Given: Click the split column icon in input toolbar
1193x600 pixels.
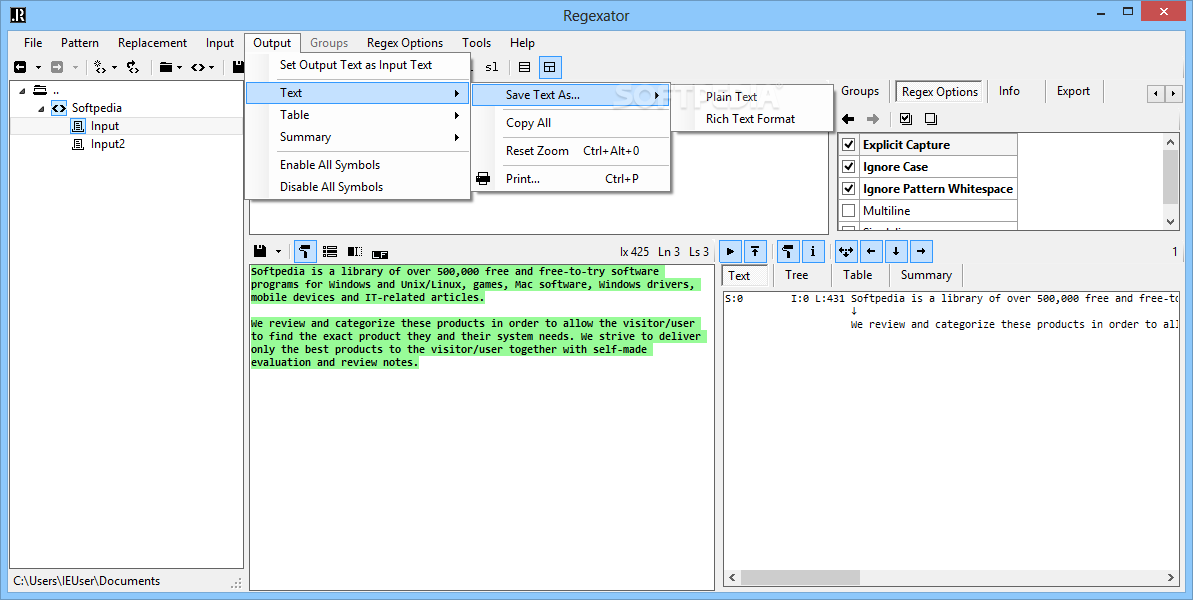Looking at the screenshot, I should [355, 251].
